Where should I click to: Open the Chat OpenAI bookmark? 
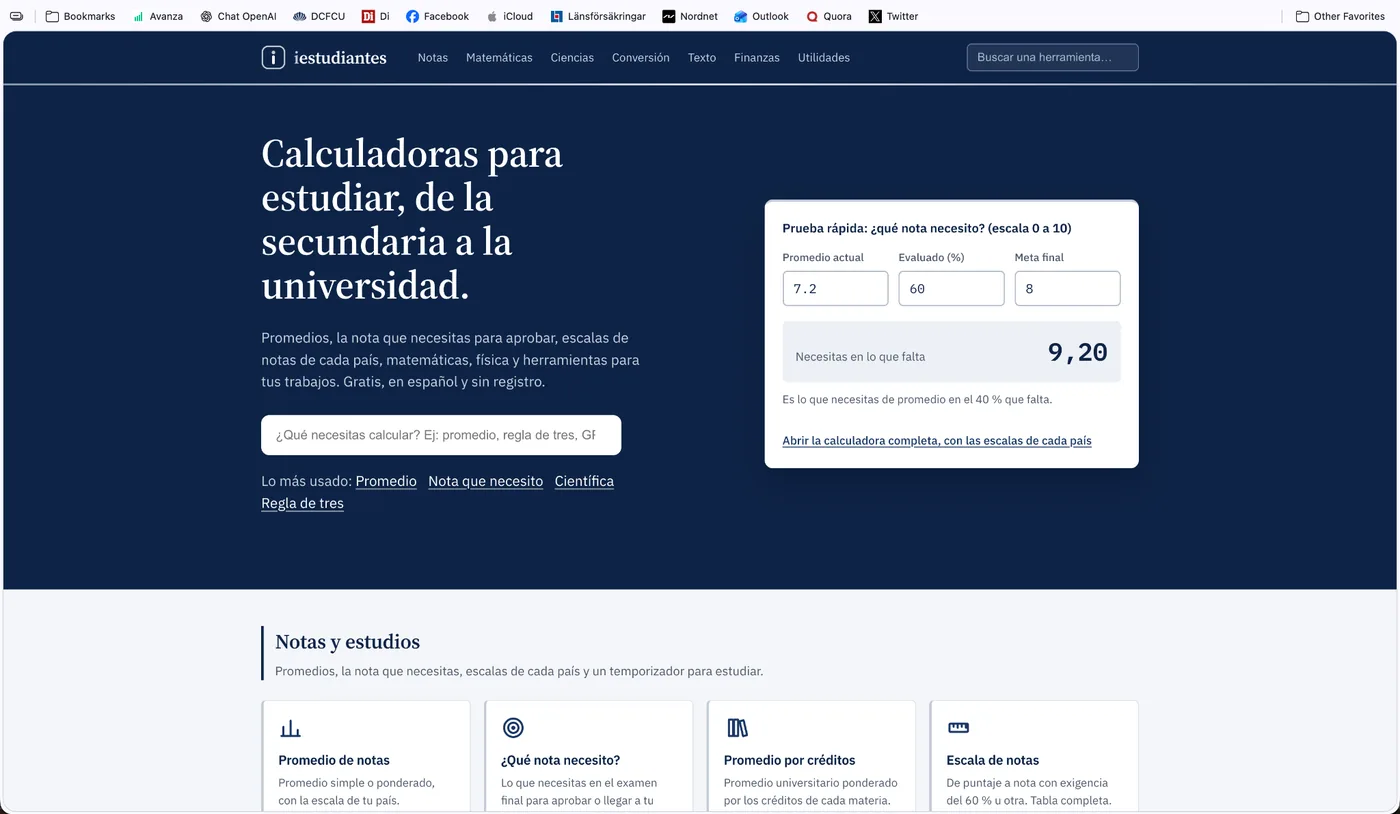click(238, 16)
